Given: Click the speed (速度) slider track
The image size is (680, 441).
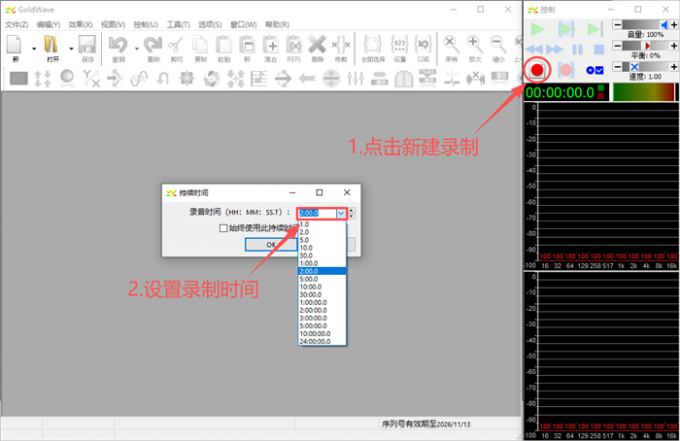Looking at the screenshot, I should pos(646,66).
